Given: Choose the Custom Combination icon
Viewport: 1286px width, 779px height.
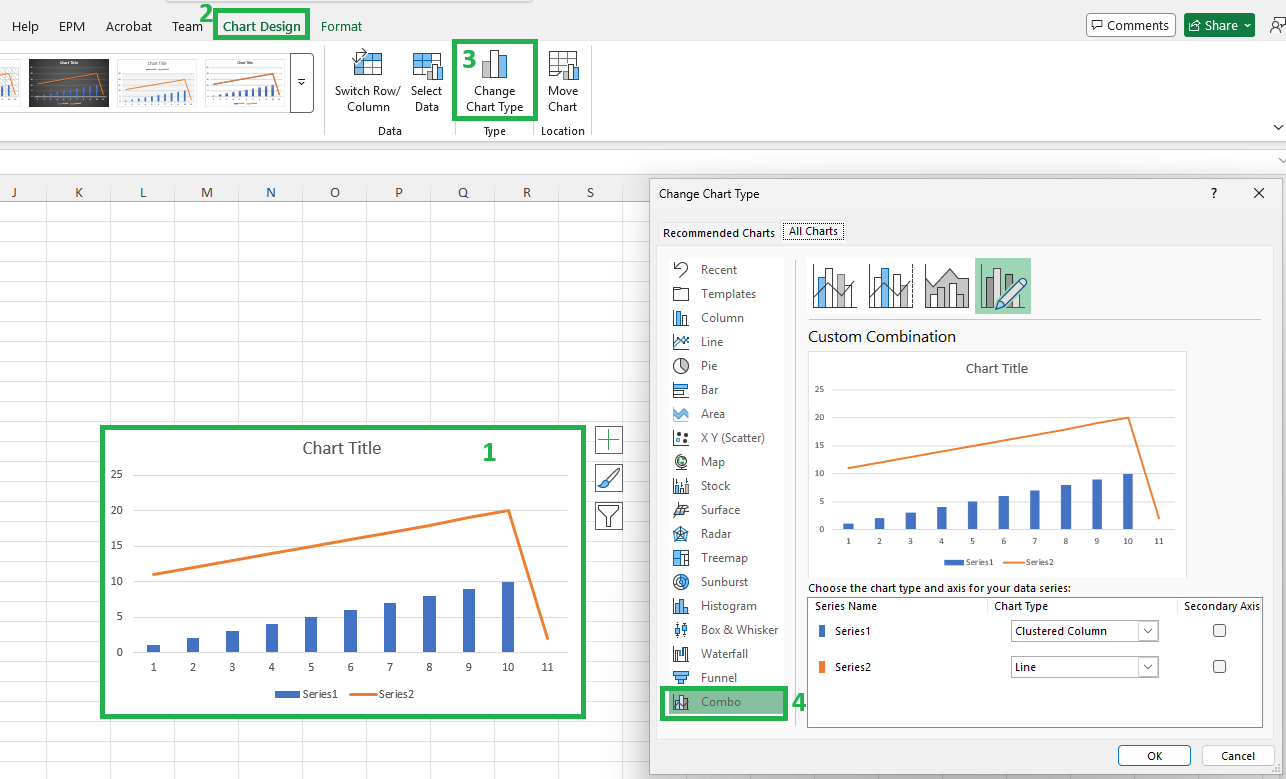Looking at the screenshot, I should [x=1003, y=286].
